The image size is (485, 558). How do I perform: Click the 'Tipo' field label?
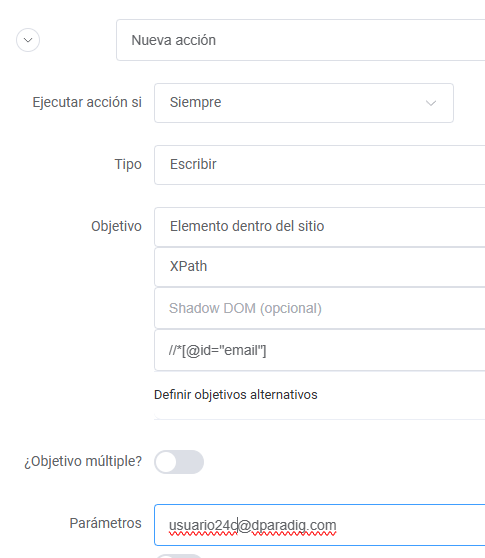click(x=128, y=164)
